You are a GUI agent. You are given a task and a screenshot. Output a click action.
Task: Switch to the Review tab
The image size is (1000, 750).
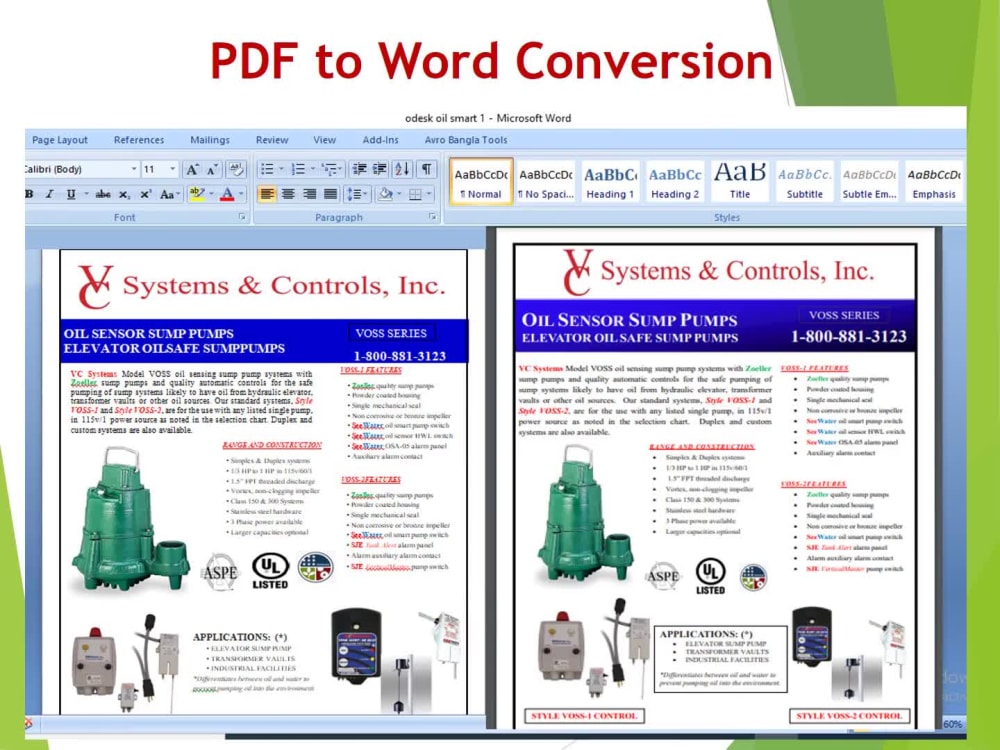(x=272, y=140)
